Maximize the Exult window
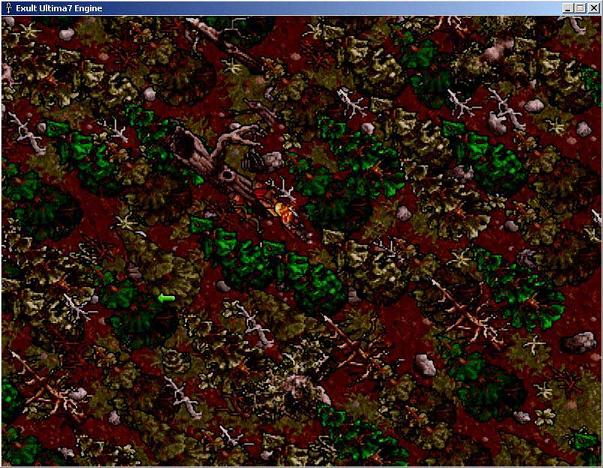The width and height of the screenshot is (603, 468). (580, 8)
